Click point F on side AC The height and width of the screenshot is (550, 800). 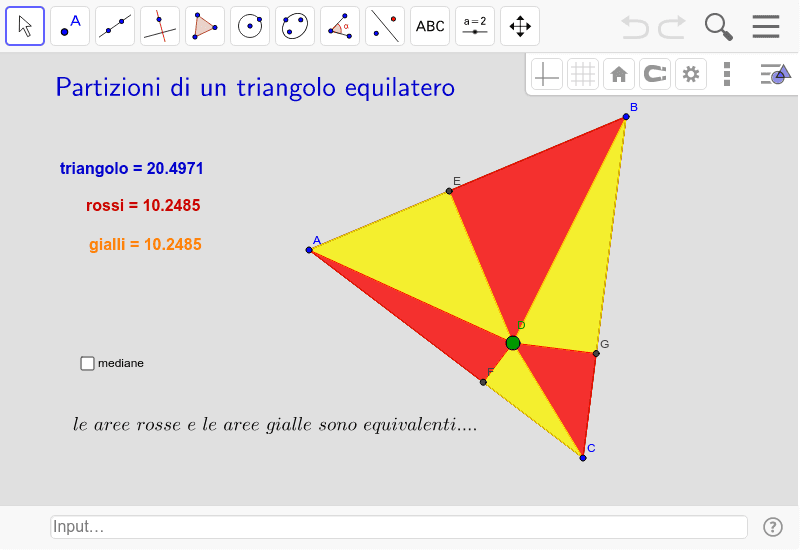pyautogui.click(x=483, y=382)
